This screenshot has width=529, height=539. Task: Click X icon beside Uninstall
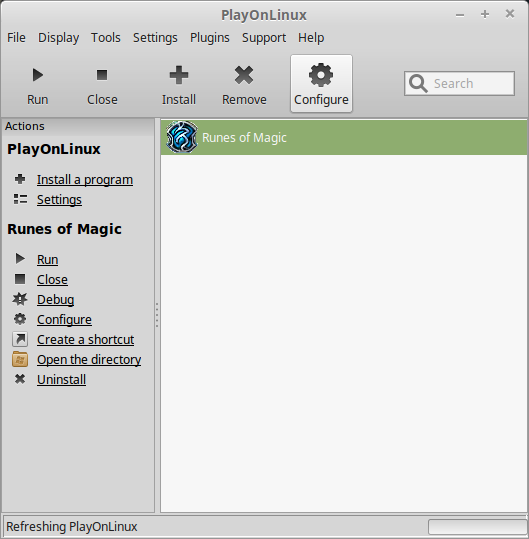[20, 379]
